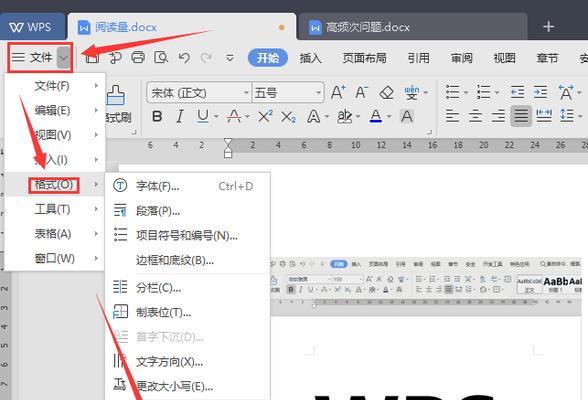Open the 格式(O) menu entry
588x400 pixels.
point(54,184)
